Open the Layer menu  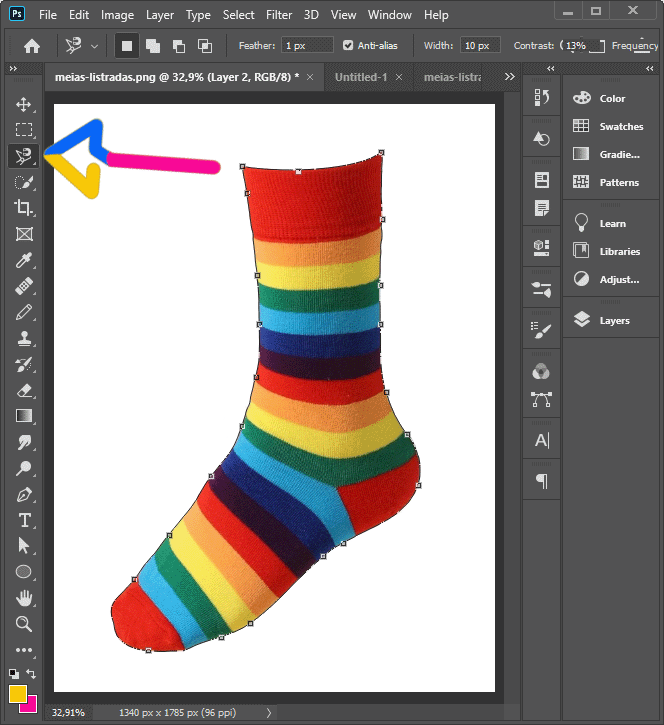(160, 15)
